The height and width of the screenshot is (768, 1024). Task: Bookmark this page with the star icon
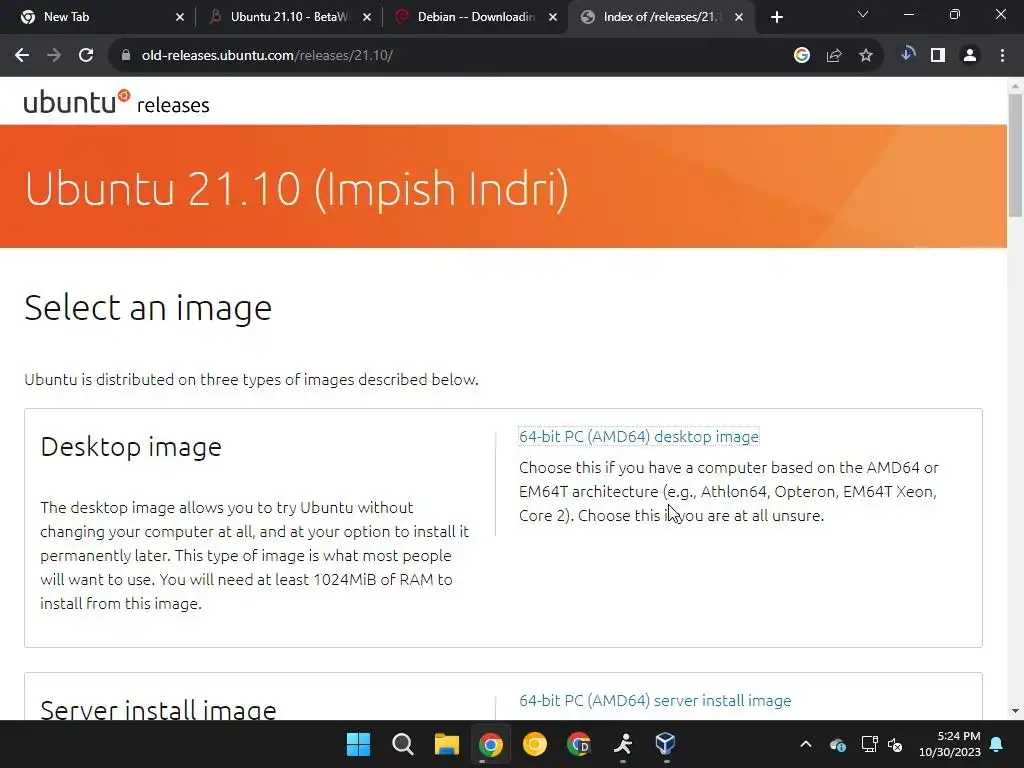click(866, 56)
